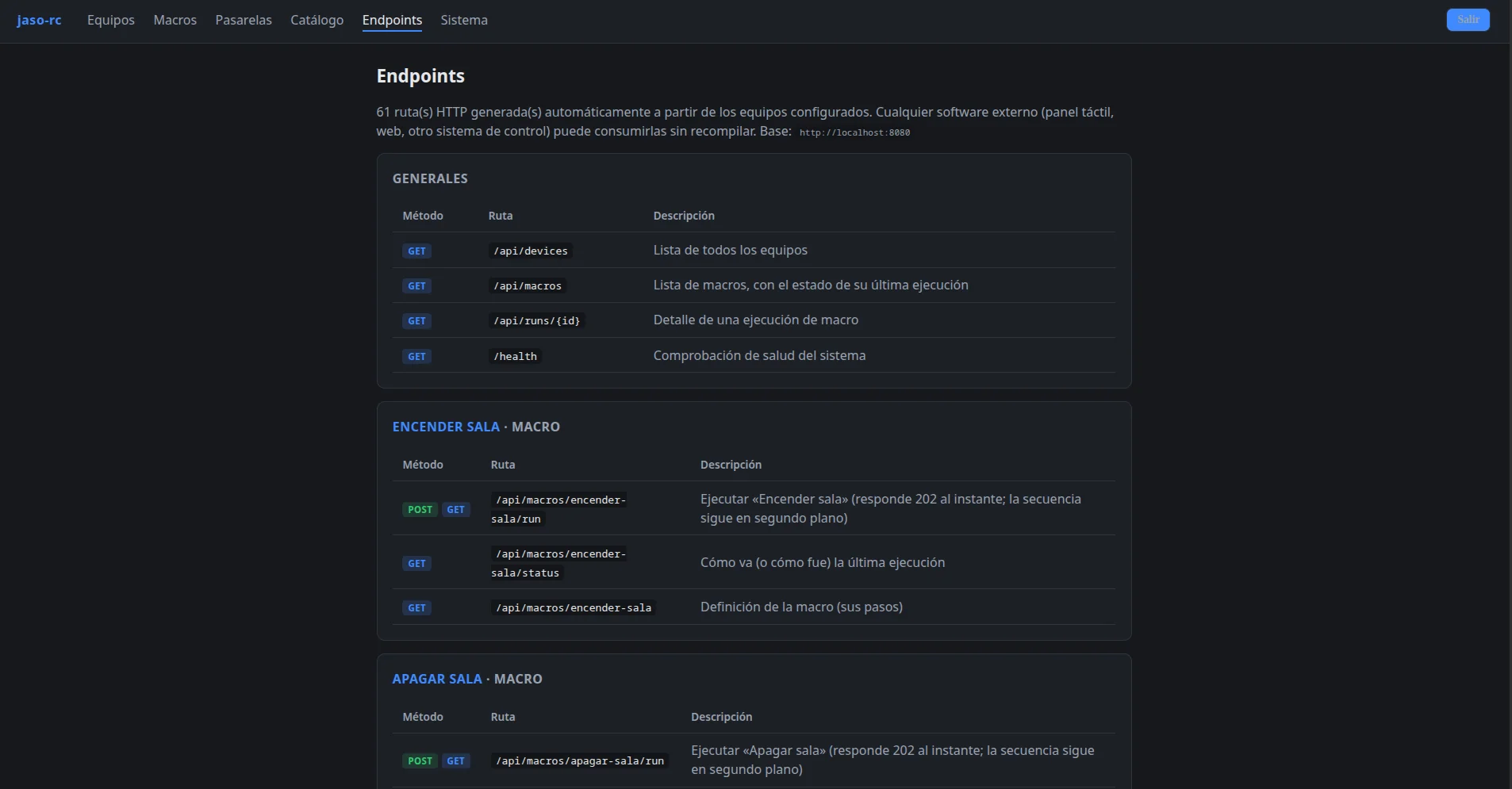This screenshot has width=1512, height=789.
Task: Click 'Lista de macros' description text
Action: tap(811, 285)
